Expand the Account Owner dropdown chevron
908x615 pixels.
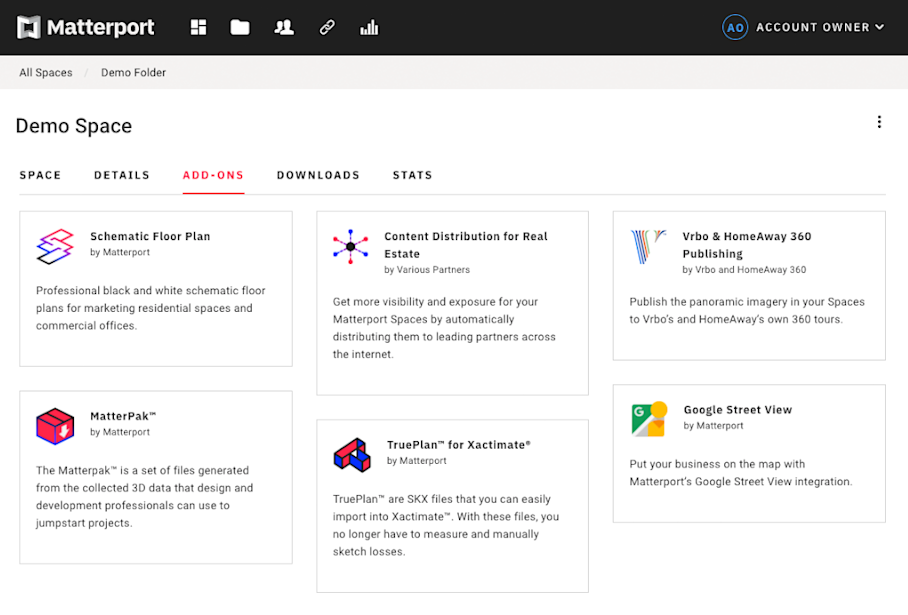coord(880,27)
